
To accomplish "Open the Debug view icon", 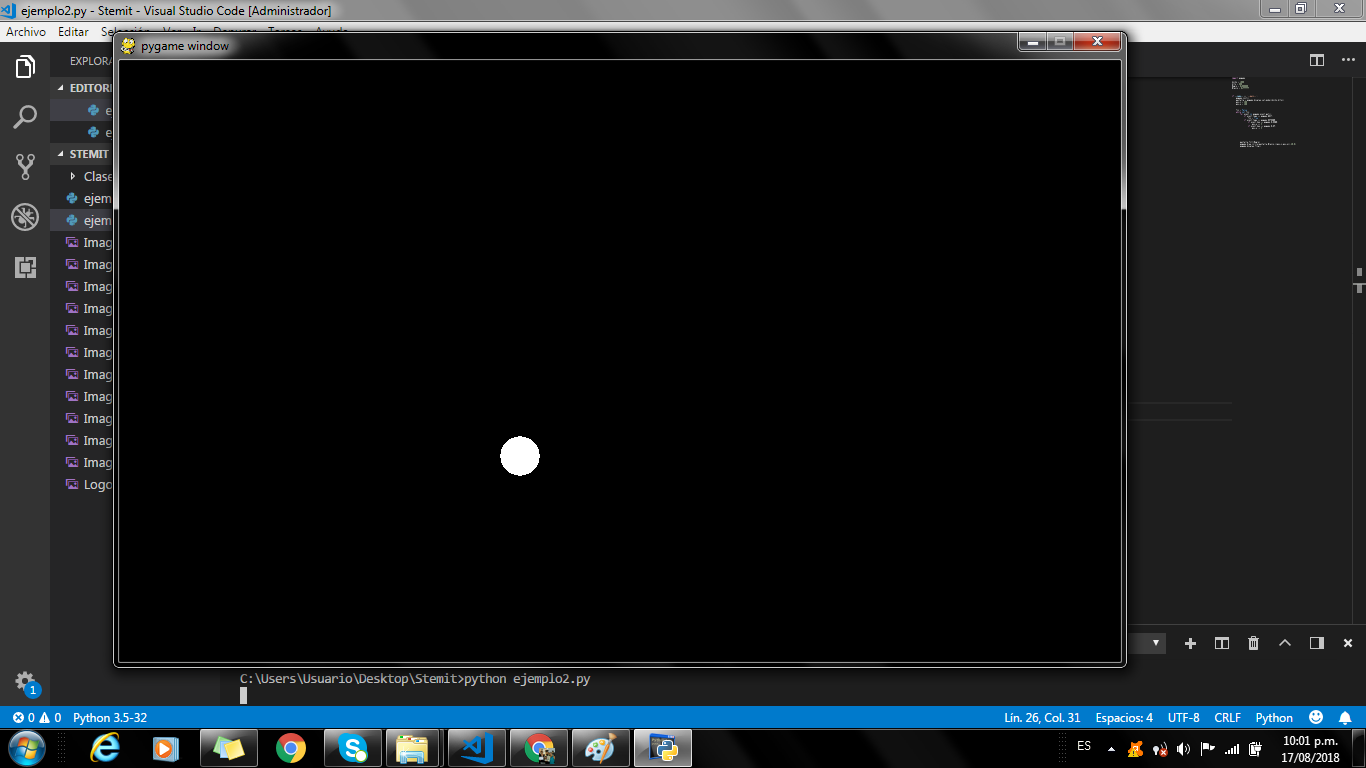I will [x=25, y=217].
